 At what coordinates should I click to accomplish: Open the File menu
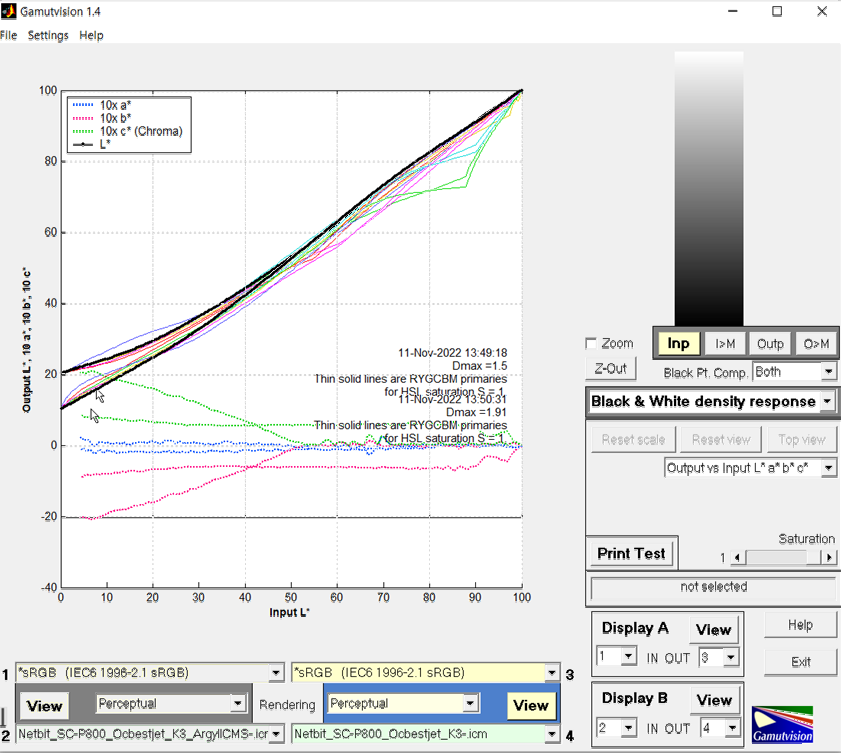[8, 35]
